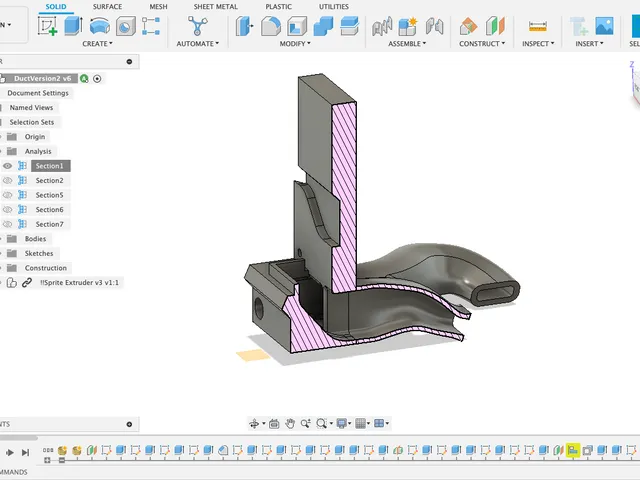Select the yellow highlighted feature in timeline

[573, 450]
